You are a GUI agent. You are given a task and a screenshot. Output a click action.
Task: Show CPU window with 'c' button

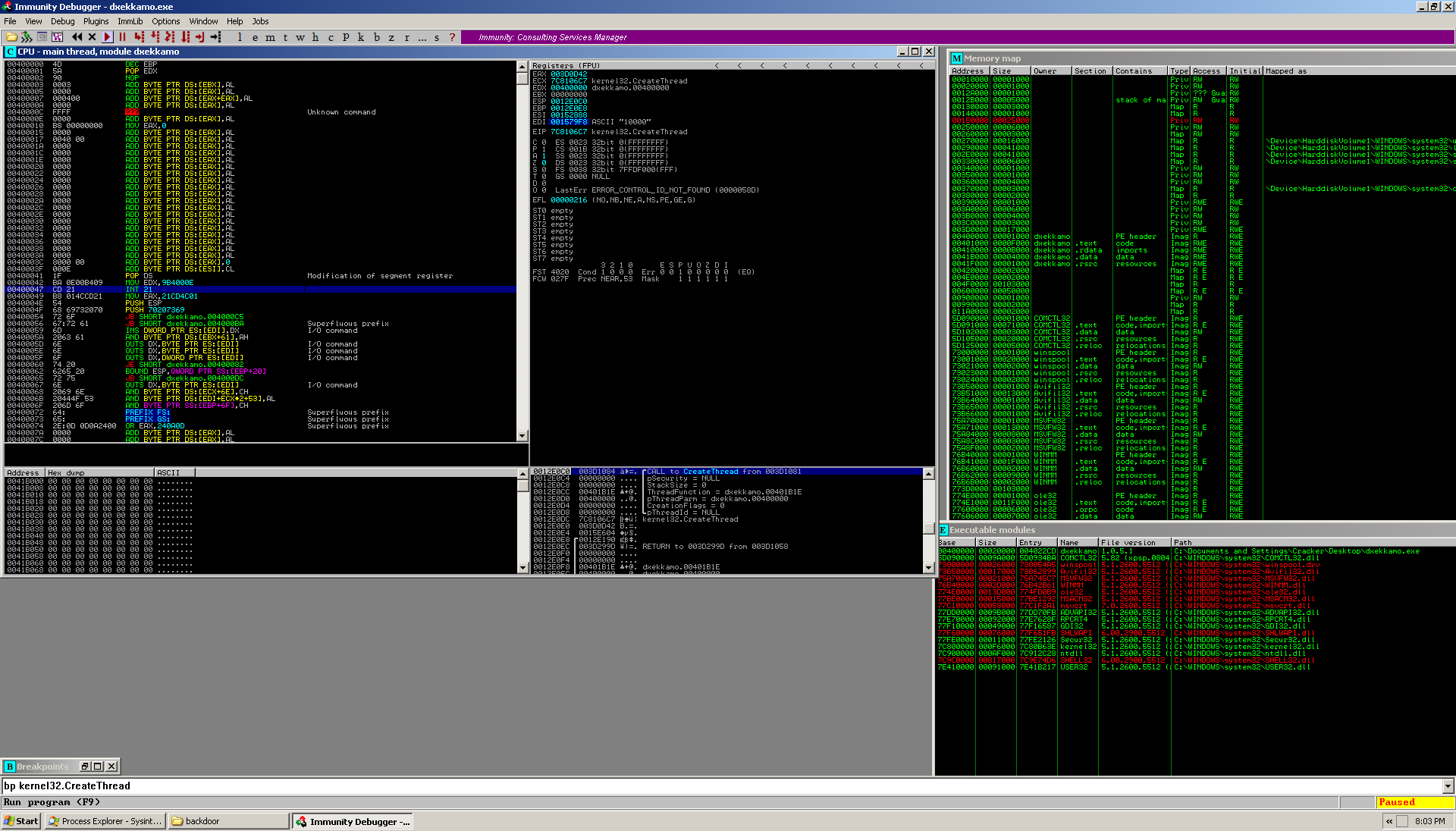click(x=331, y=36)
